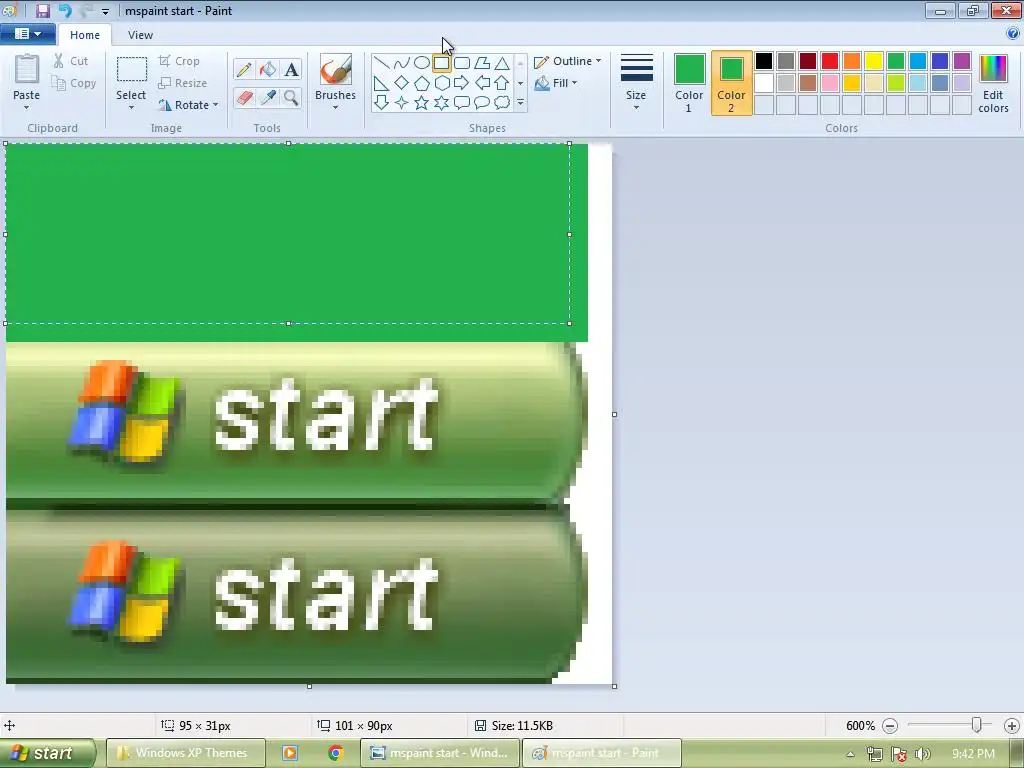Choose the Pentagon shape
Viewport: 1024px width, 768px height.
pyautogui.click(x=422, y=83)
